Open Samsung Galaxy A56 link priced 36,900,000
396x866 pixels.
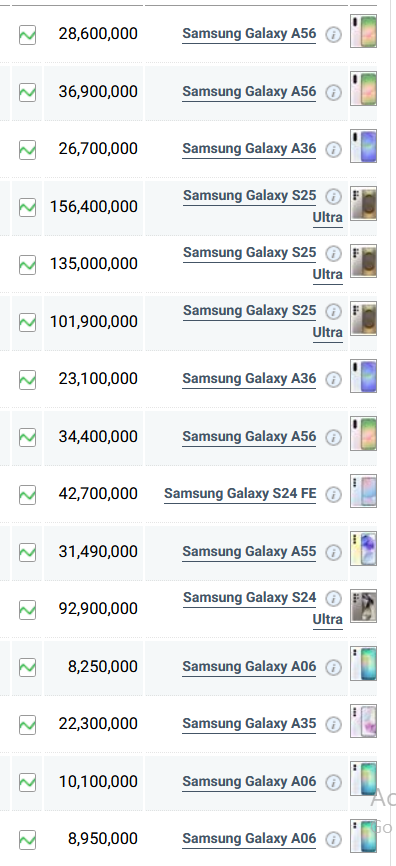pos(249,91)
